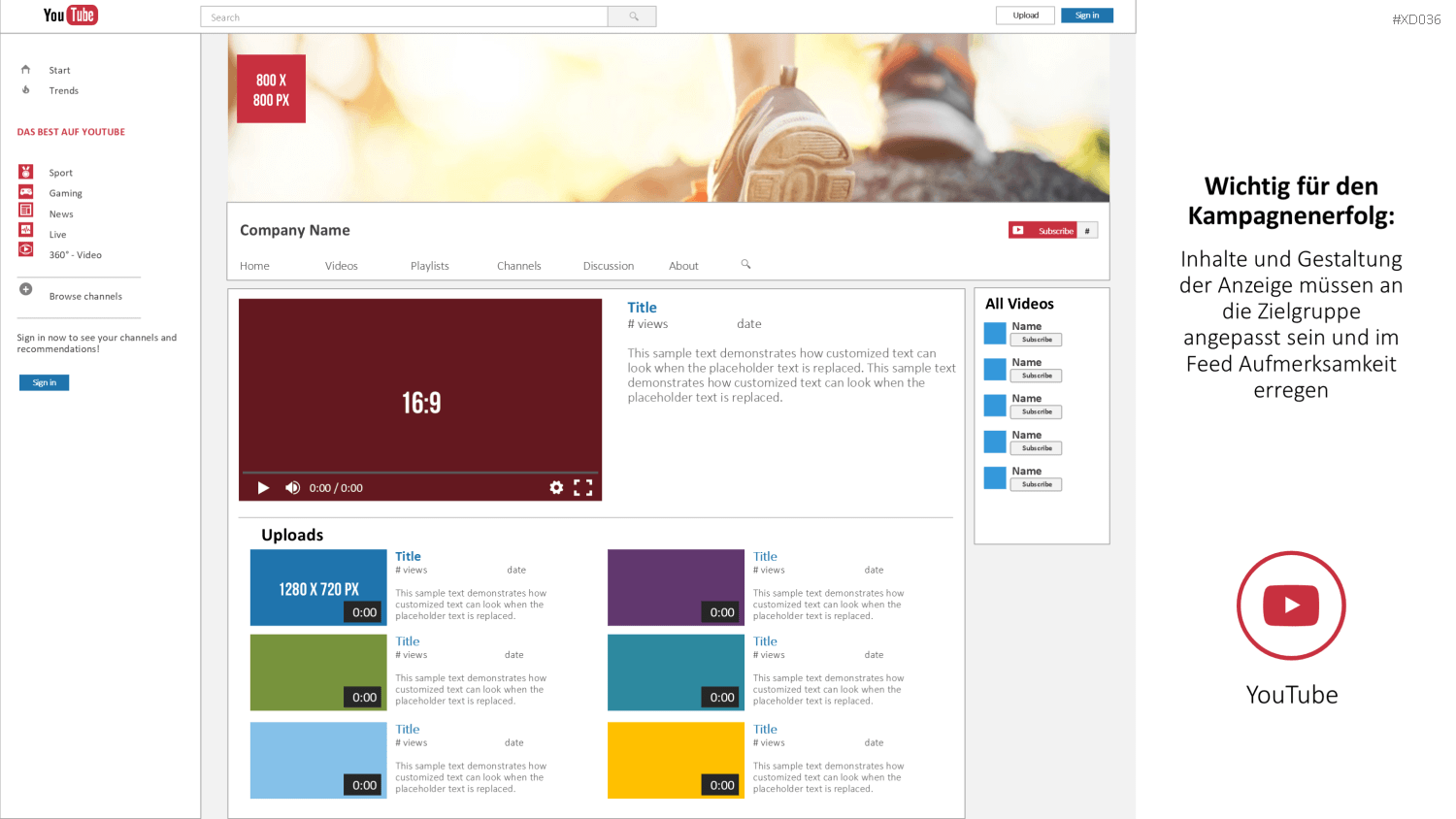Click the featured video Title link
1456x819 pixels.
click(642, 308)
